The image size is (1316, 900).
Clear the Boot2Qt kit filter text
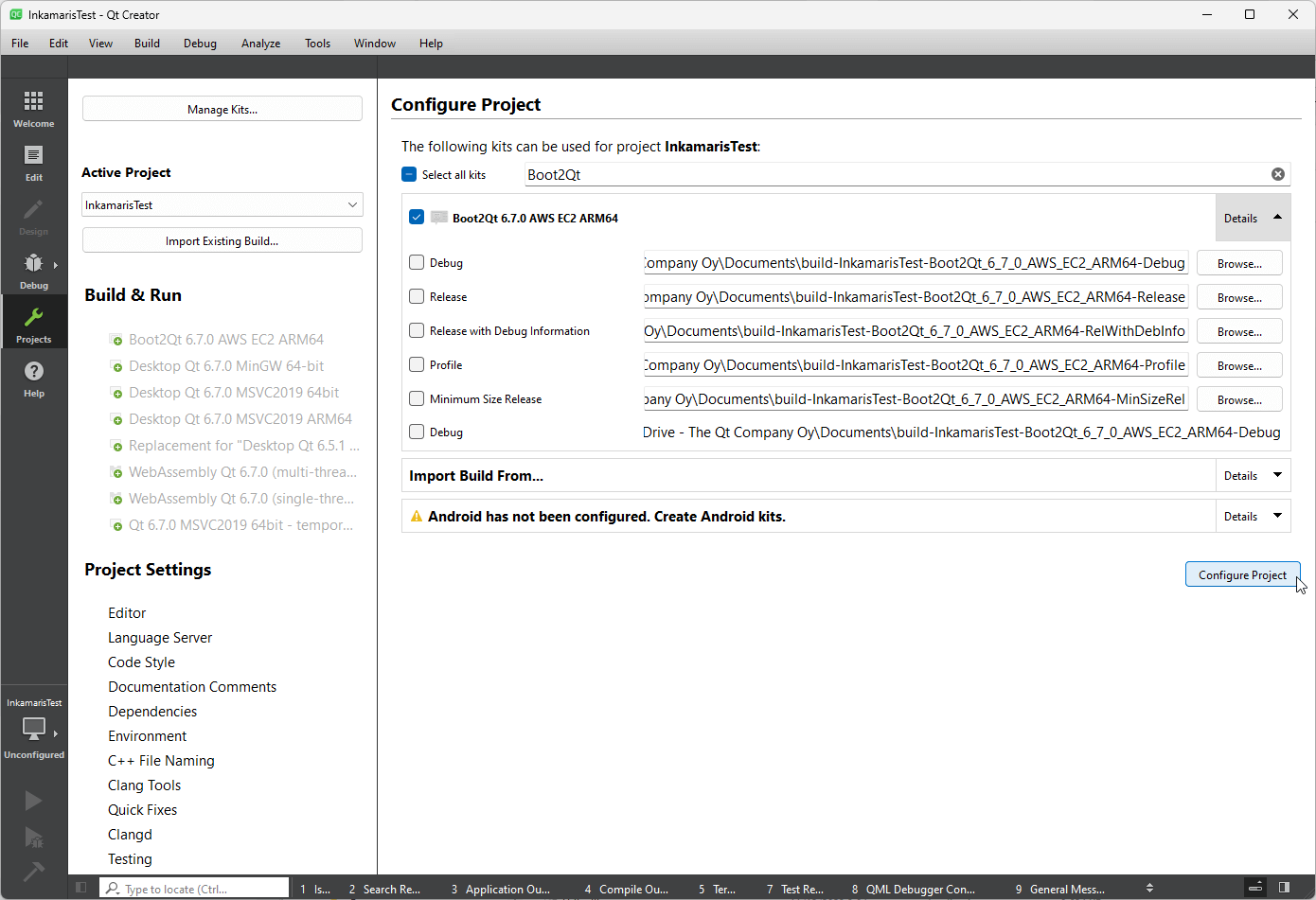pyautogui.click(x=1277, y=174)
